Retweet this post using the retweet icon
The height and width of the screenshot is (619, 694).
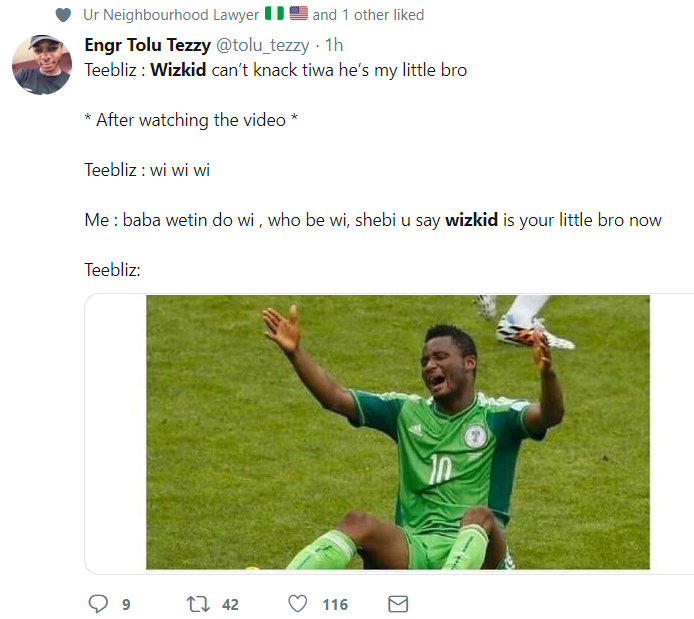point(198,604)
